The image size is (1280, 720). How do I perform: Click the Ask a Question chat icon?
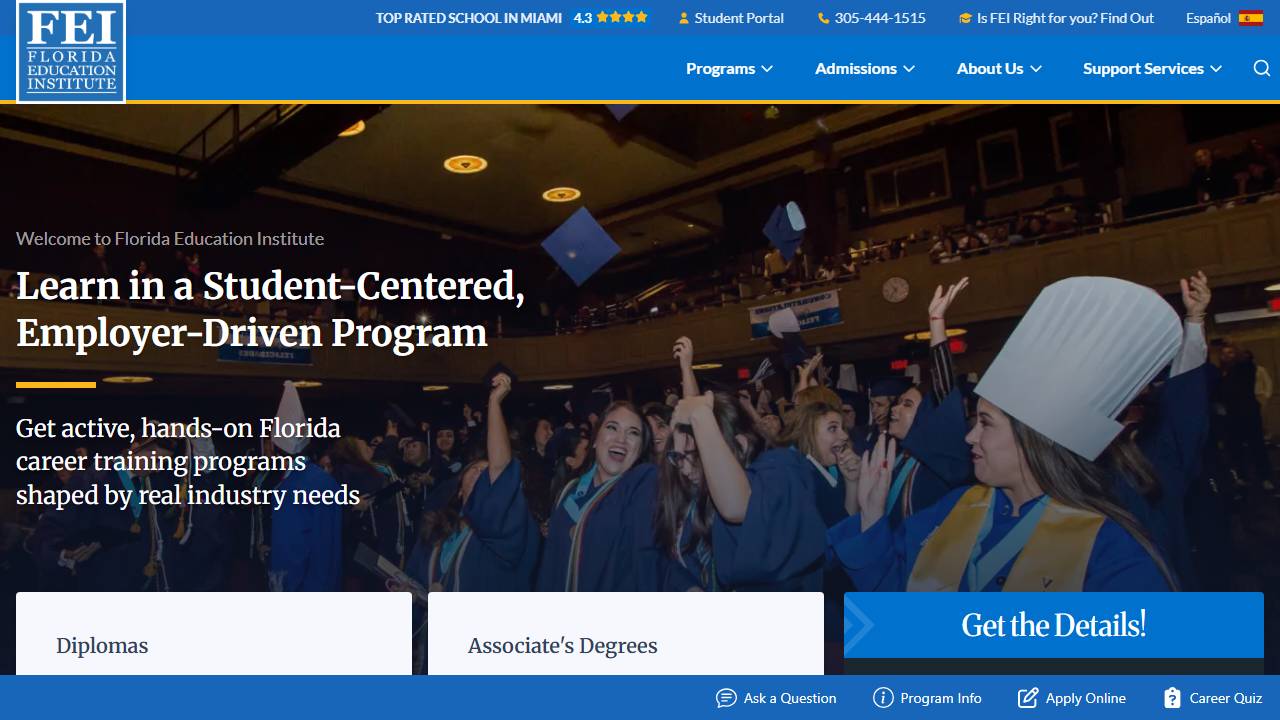click(x=726, y=698)
